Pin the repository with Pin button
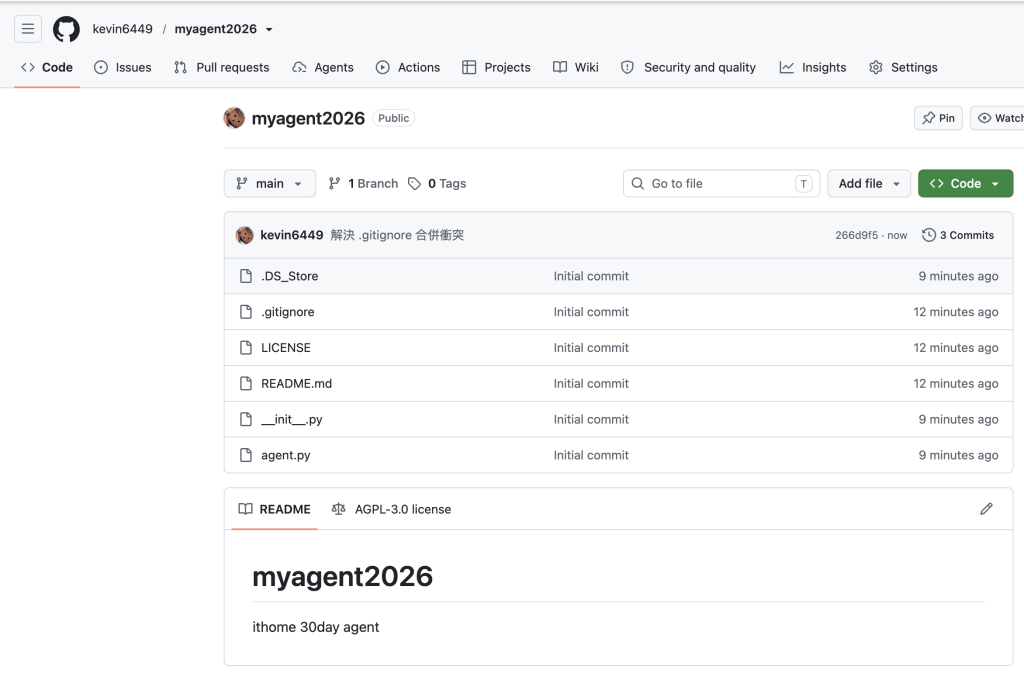Viewport: 1024px width, 676px height. [x=938, y=118]
